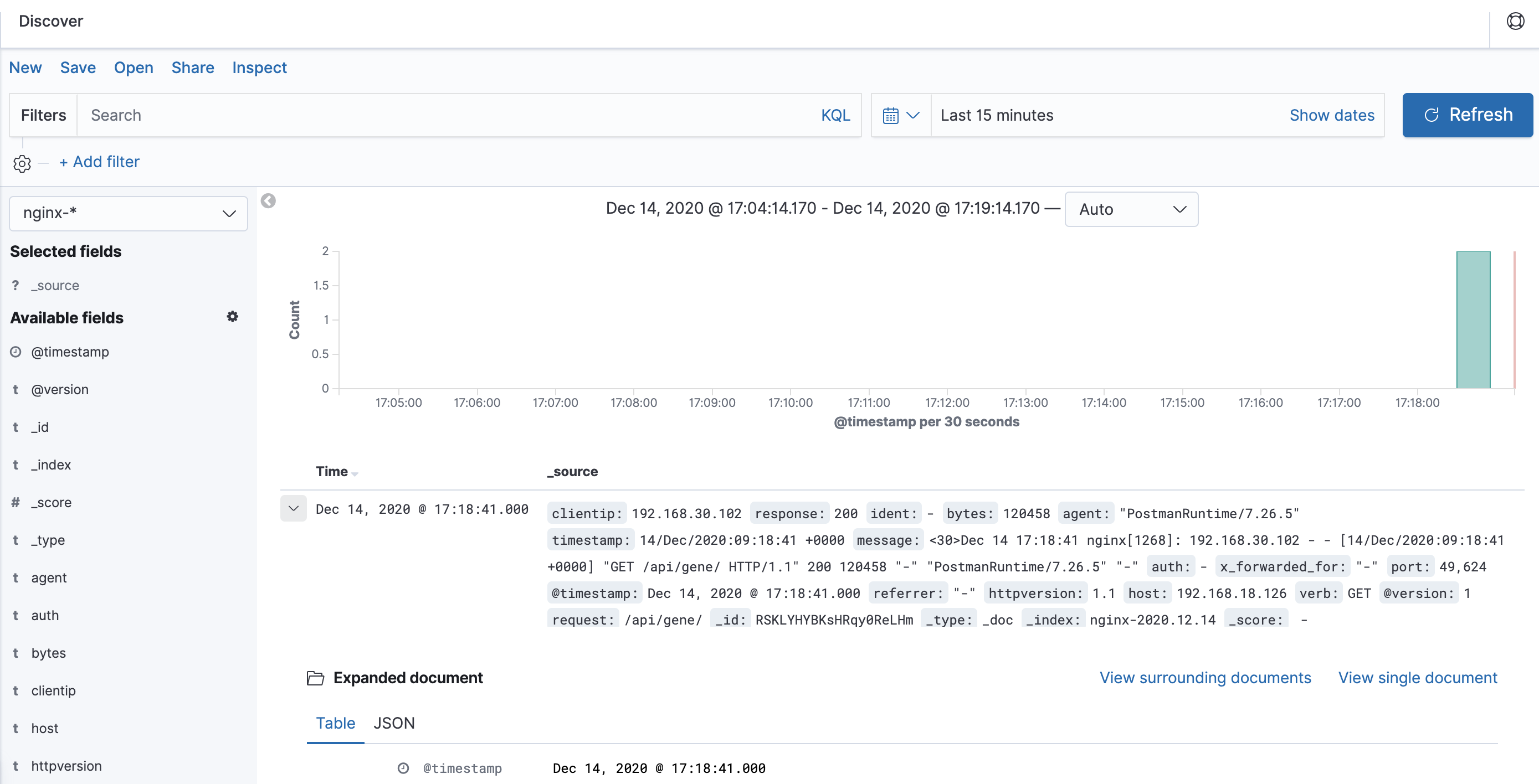Click the number type icon beside _score
The image size is (1539, 784).
pos(16,502)
